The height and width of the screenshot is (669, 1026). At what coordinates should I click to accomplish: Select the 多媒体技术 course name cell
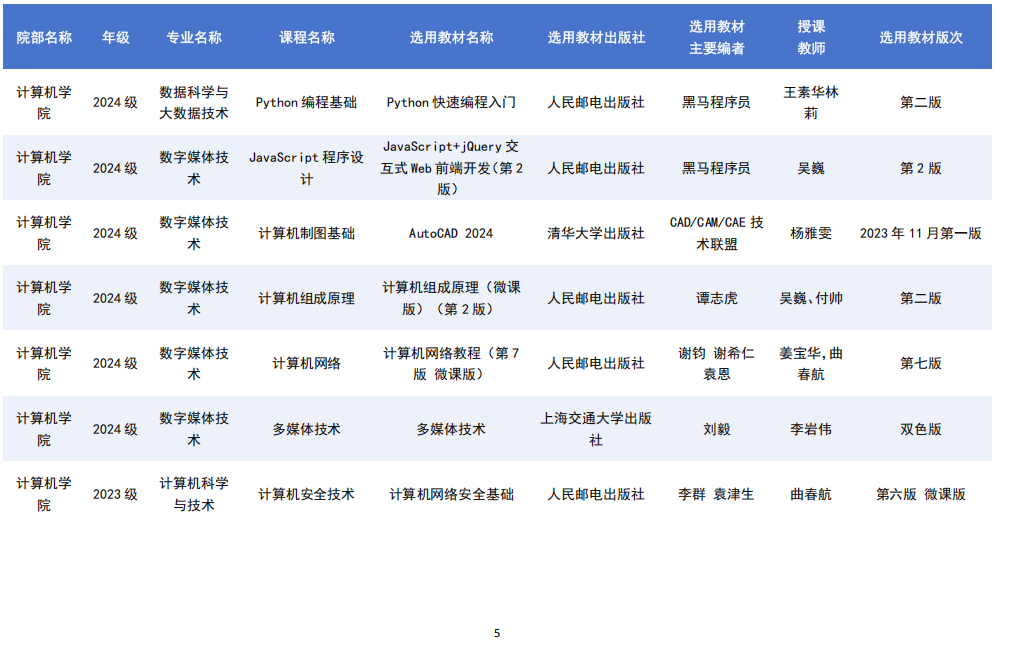pyautogui.click(x=306, y=429)
